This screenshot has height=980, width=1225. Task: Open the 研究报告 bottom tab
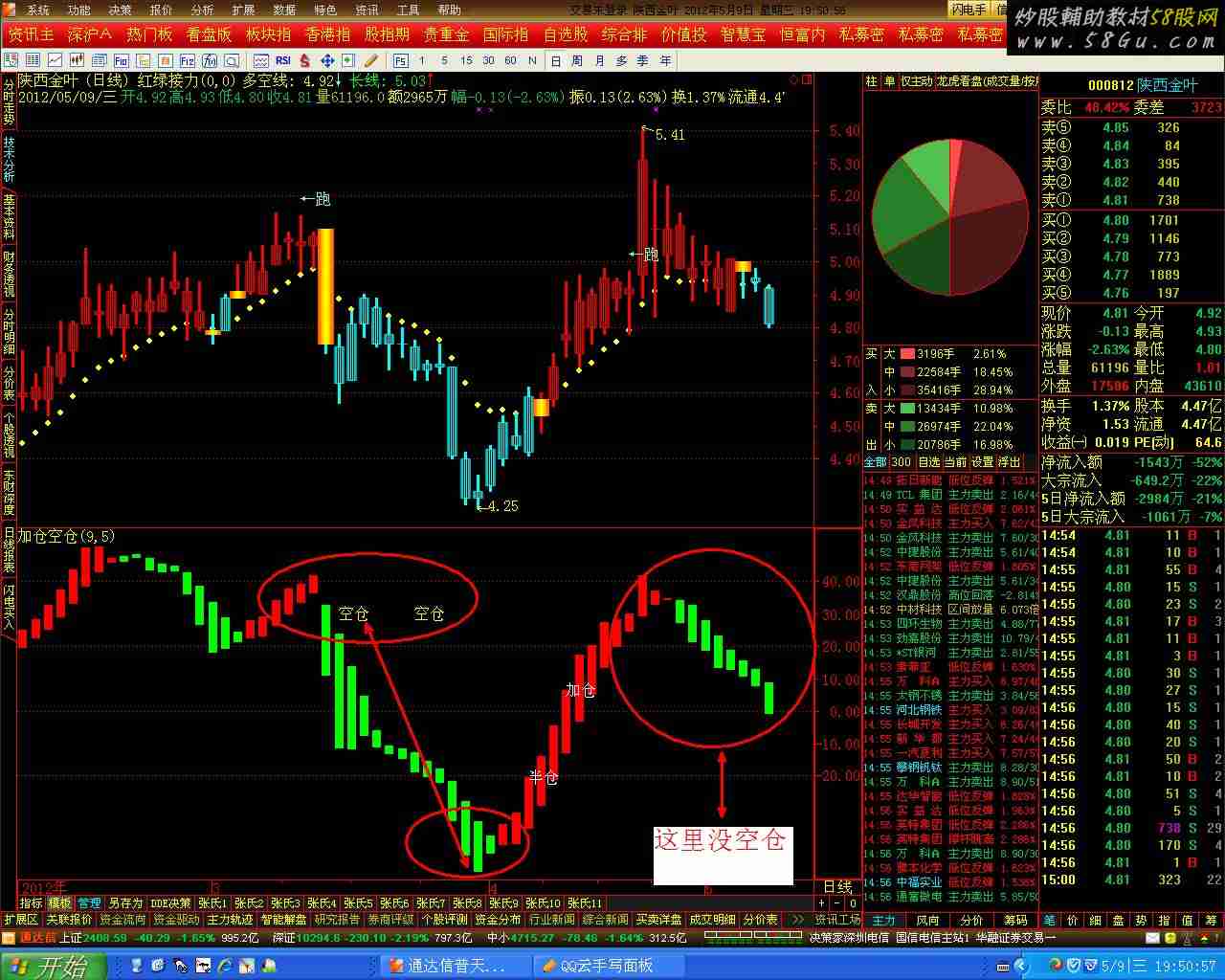[337, 920]
